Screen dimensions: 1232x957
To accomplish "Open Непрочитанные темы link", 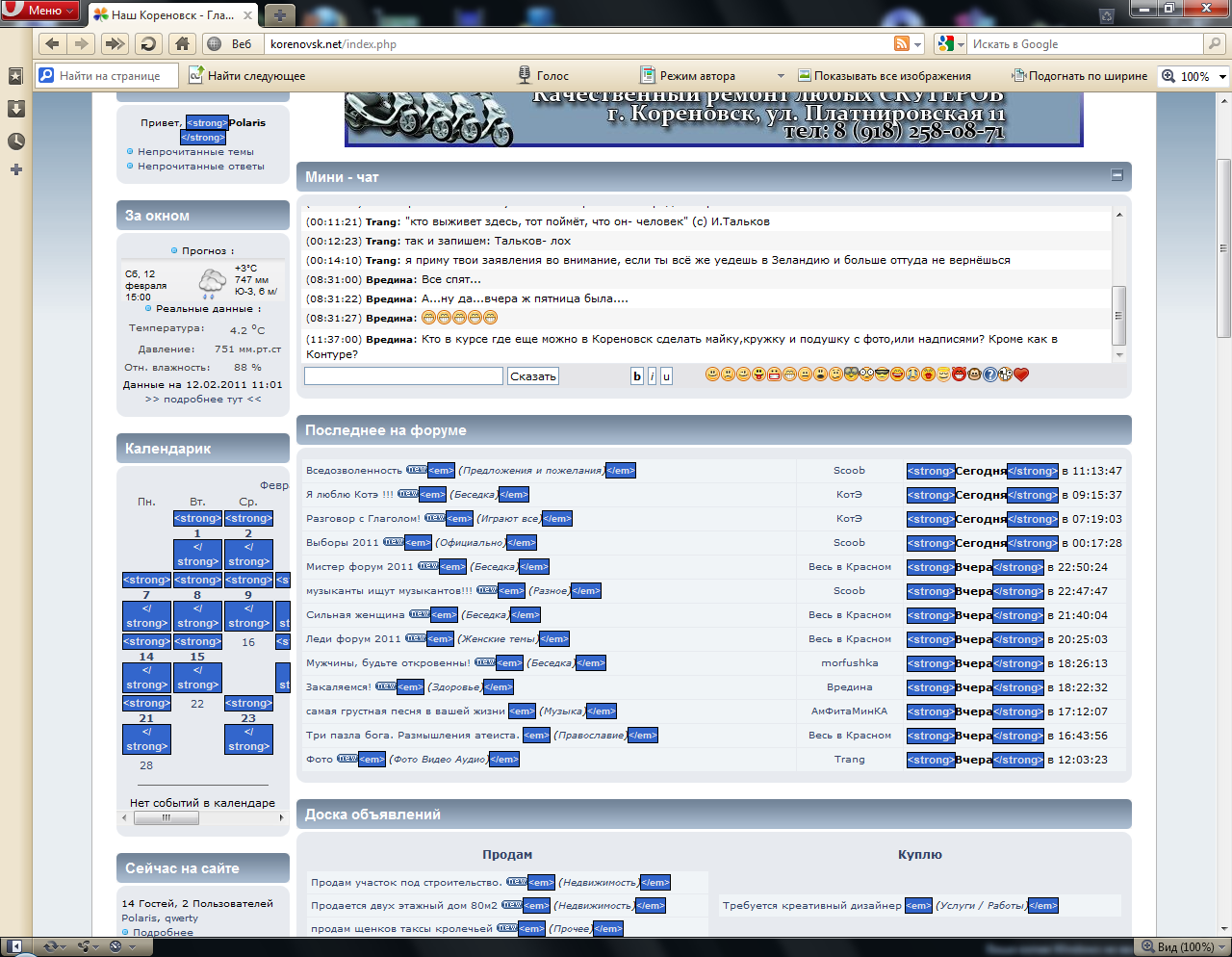I will coord(195,151).
